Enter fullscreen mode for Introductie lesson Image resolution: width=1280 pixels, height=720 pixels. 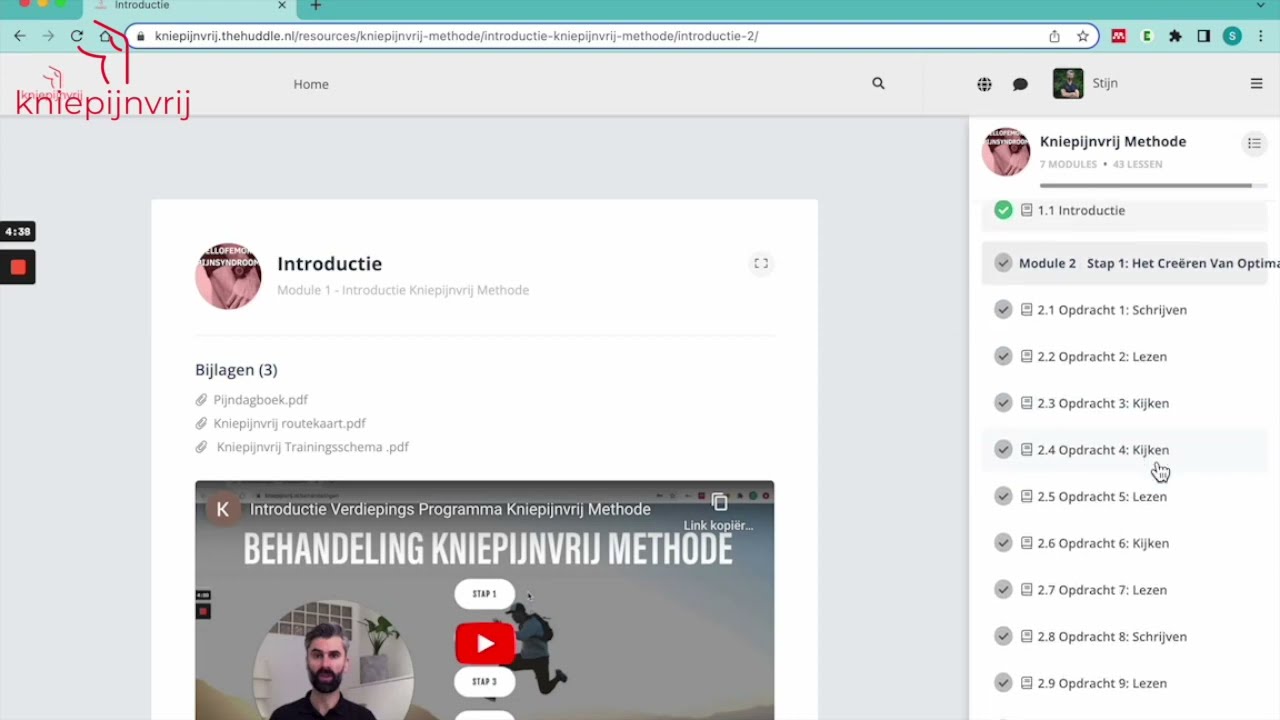coord(761,264)
